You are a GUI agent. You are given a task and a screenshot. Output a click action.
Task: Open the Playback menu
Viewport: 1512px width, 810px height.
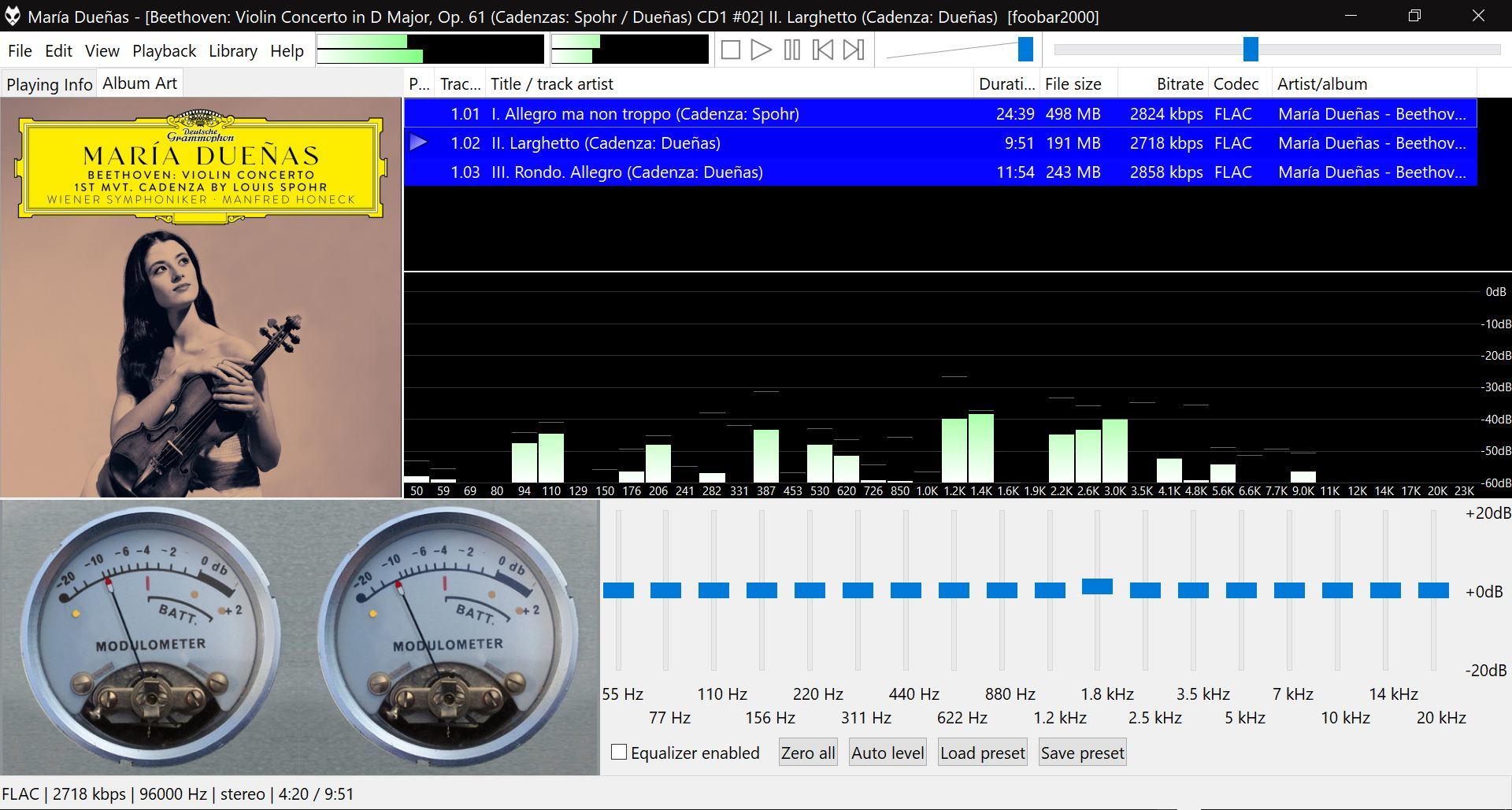click(x=164, y=51)
